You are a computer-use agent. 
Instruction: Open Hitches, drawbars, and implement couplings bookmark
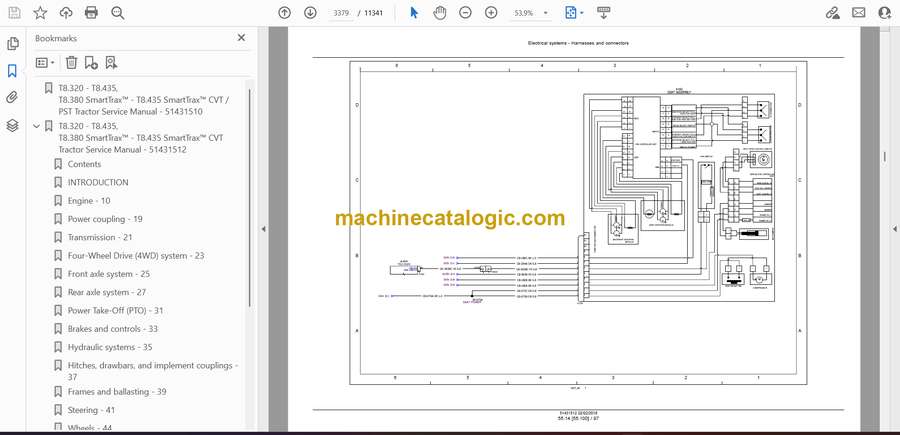[x=153, y=371]
